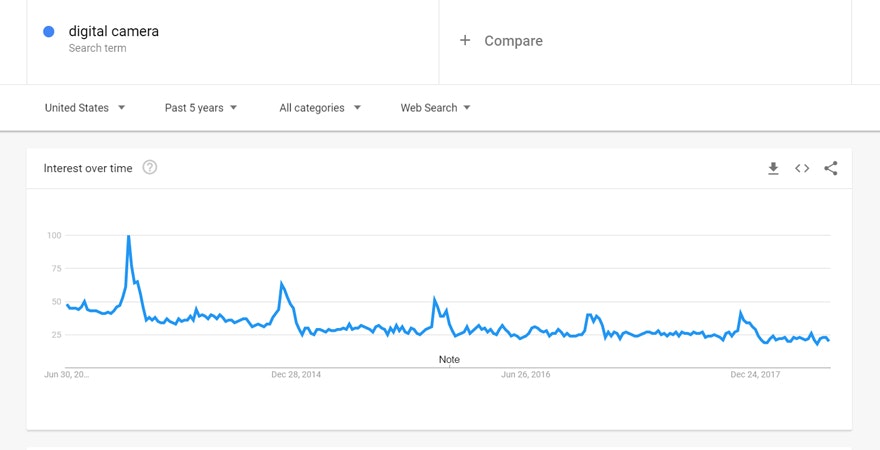Click the Interest over time heading

coord(88,168)
